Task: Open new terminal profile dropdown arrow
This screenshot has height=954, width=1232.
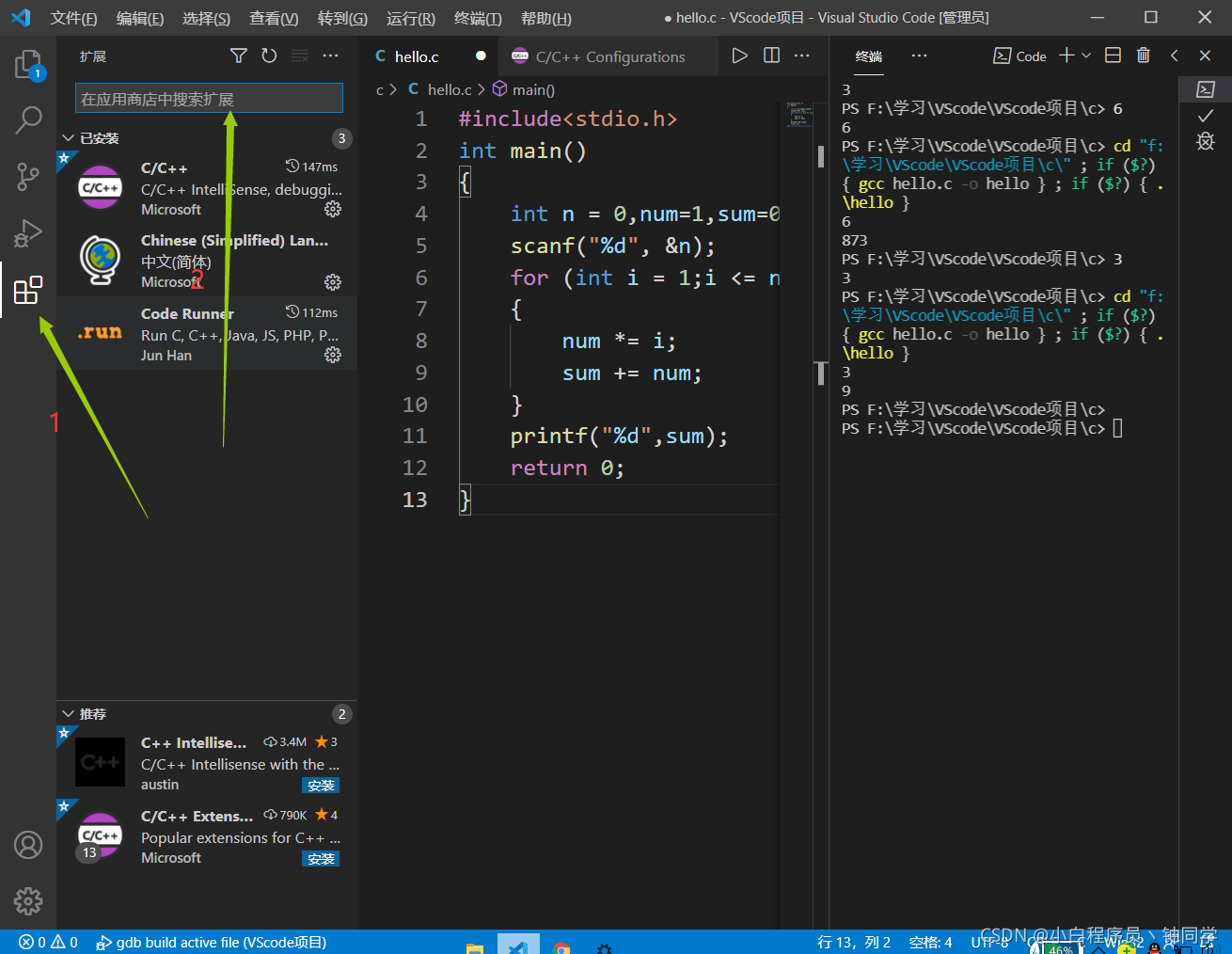Action: [1086, 56]
